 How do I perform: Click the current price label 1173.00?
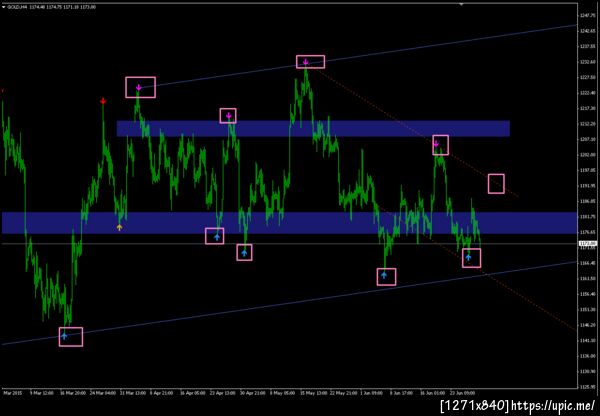[x=587, y=243]
